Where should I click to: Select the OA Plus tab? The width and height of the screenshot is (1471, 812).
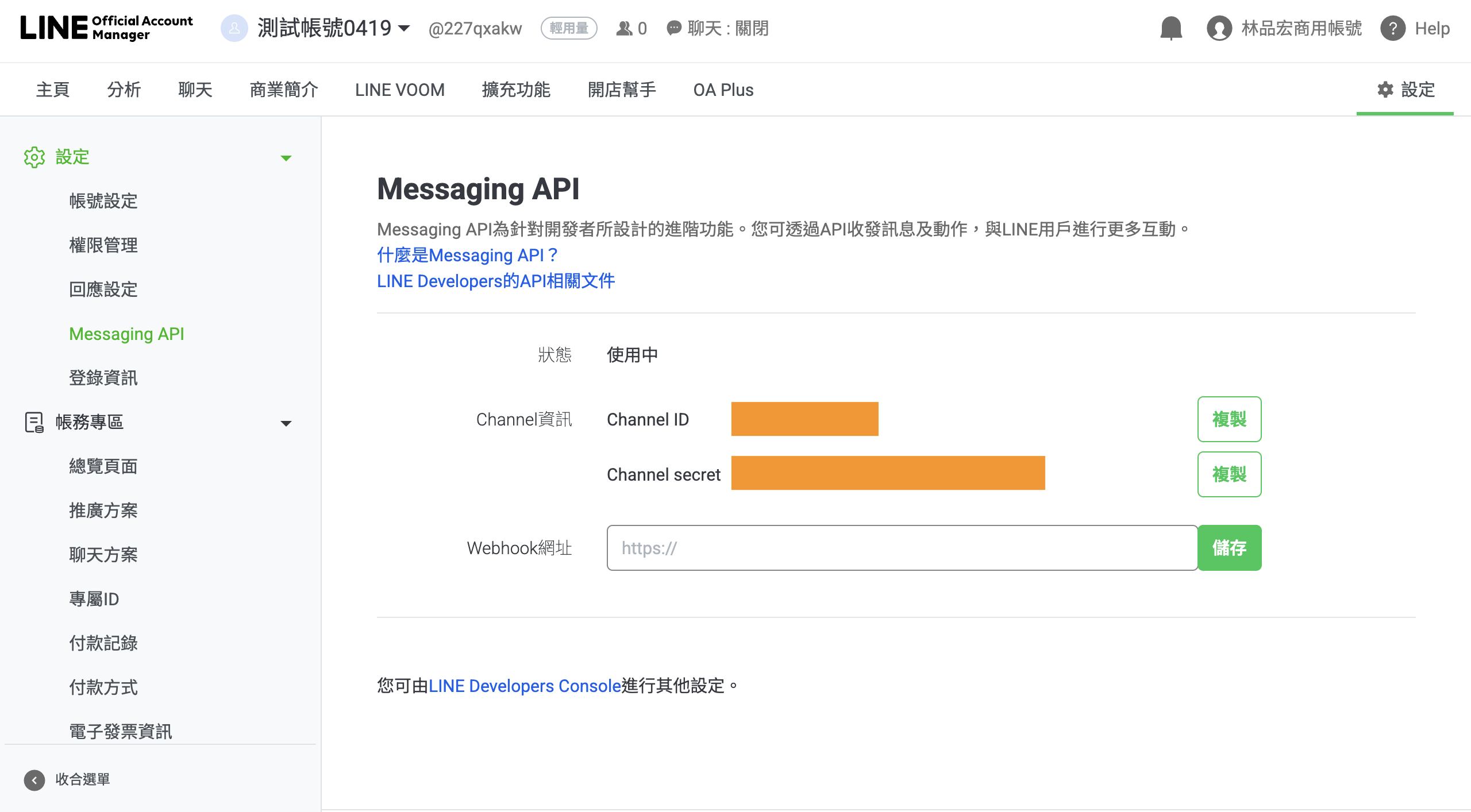tap(723, 90)
